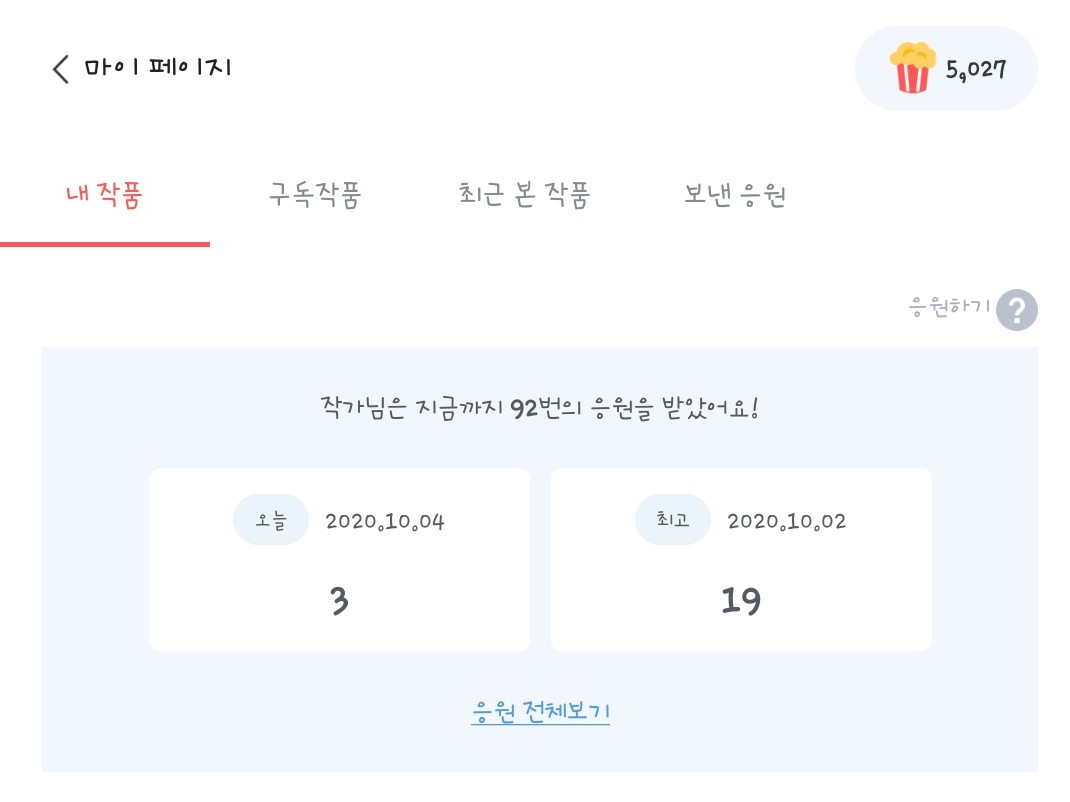Click the date 2020.10.04

click(385, 522)
